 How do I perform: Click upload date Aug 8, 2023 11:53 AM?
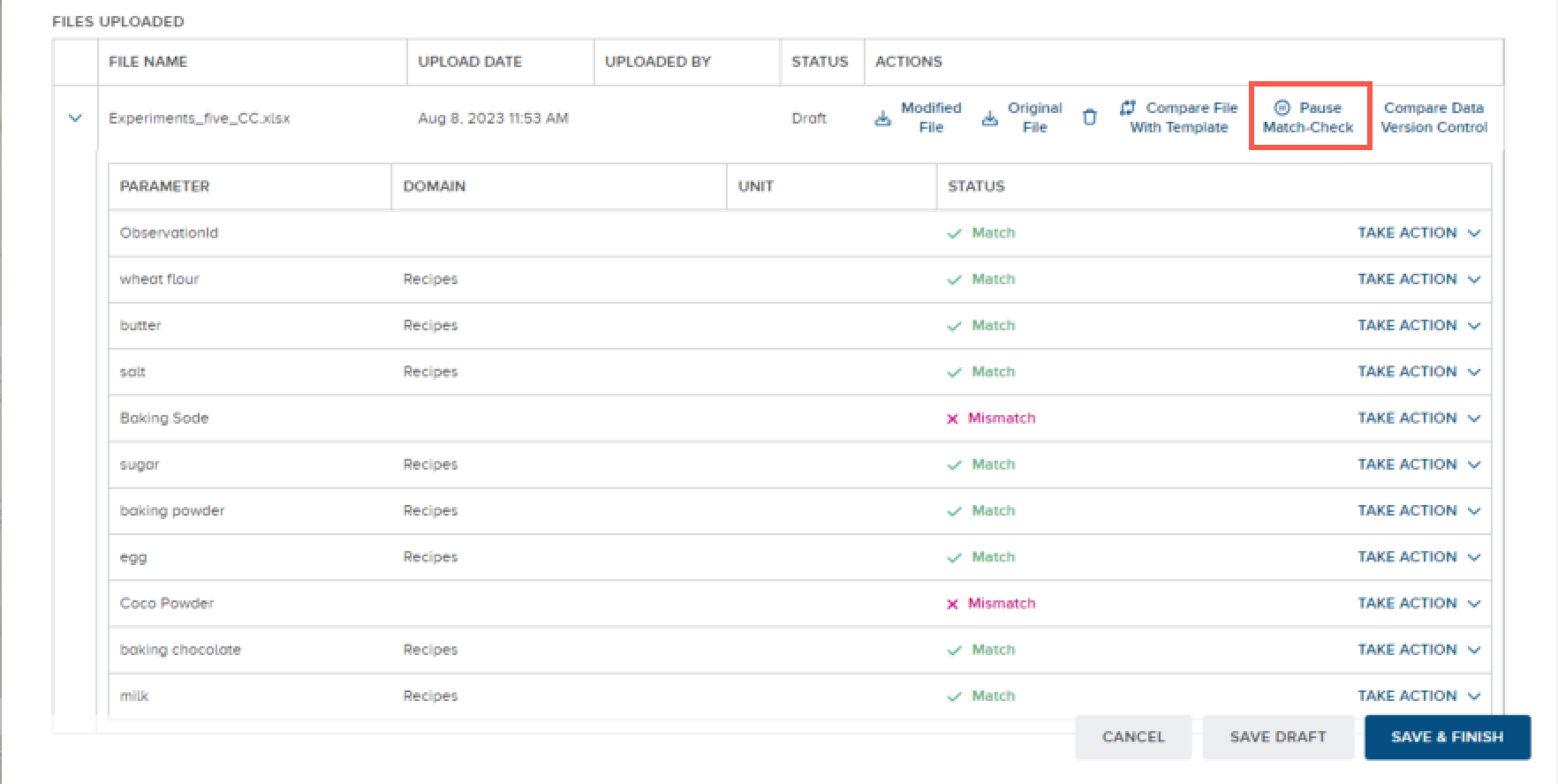493,118
